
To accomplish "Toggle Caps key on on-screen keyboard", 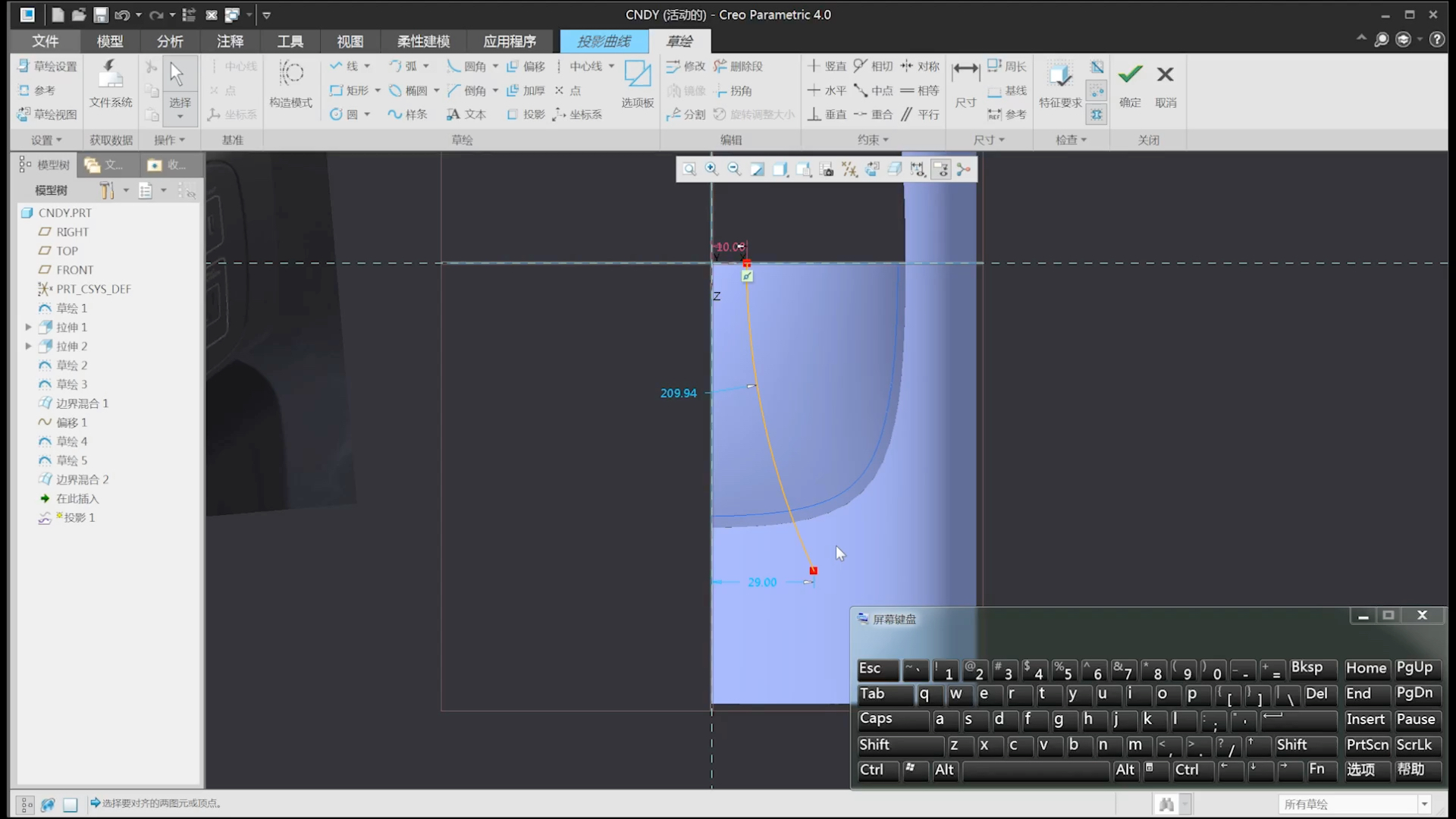I will (891, 719).
